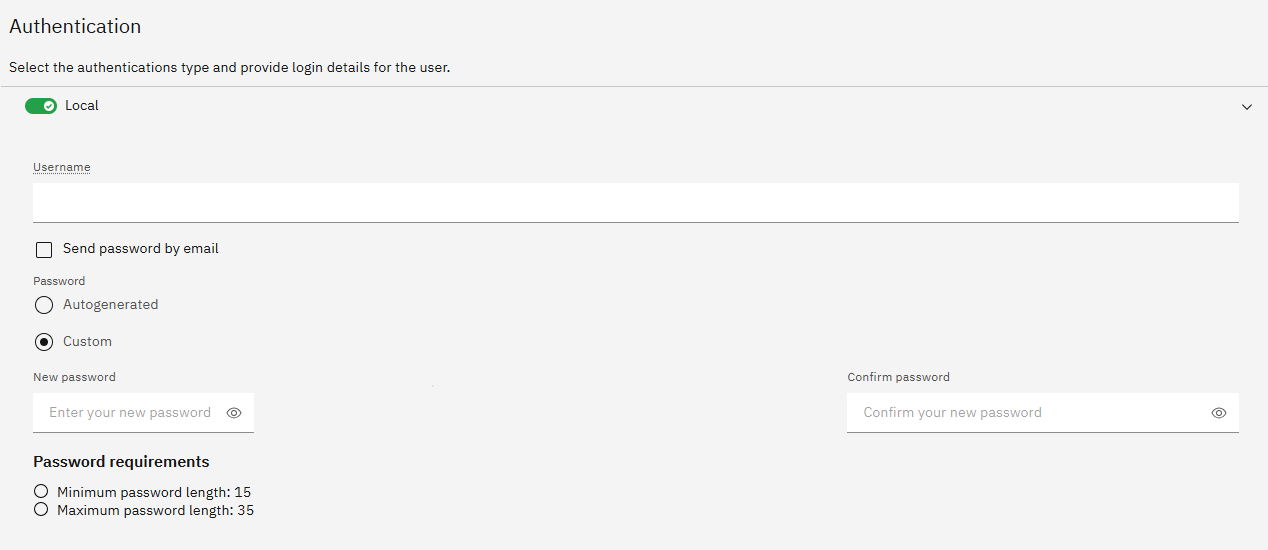The image size is (1268, 550).
Task: Click the Username input field
Action: (x=635, y=202)
